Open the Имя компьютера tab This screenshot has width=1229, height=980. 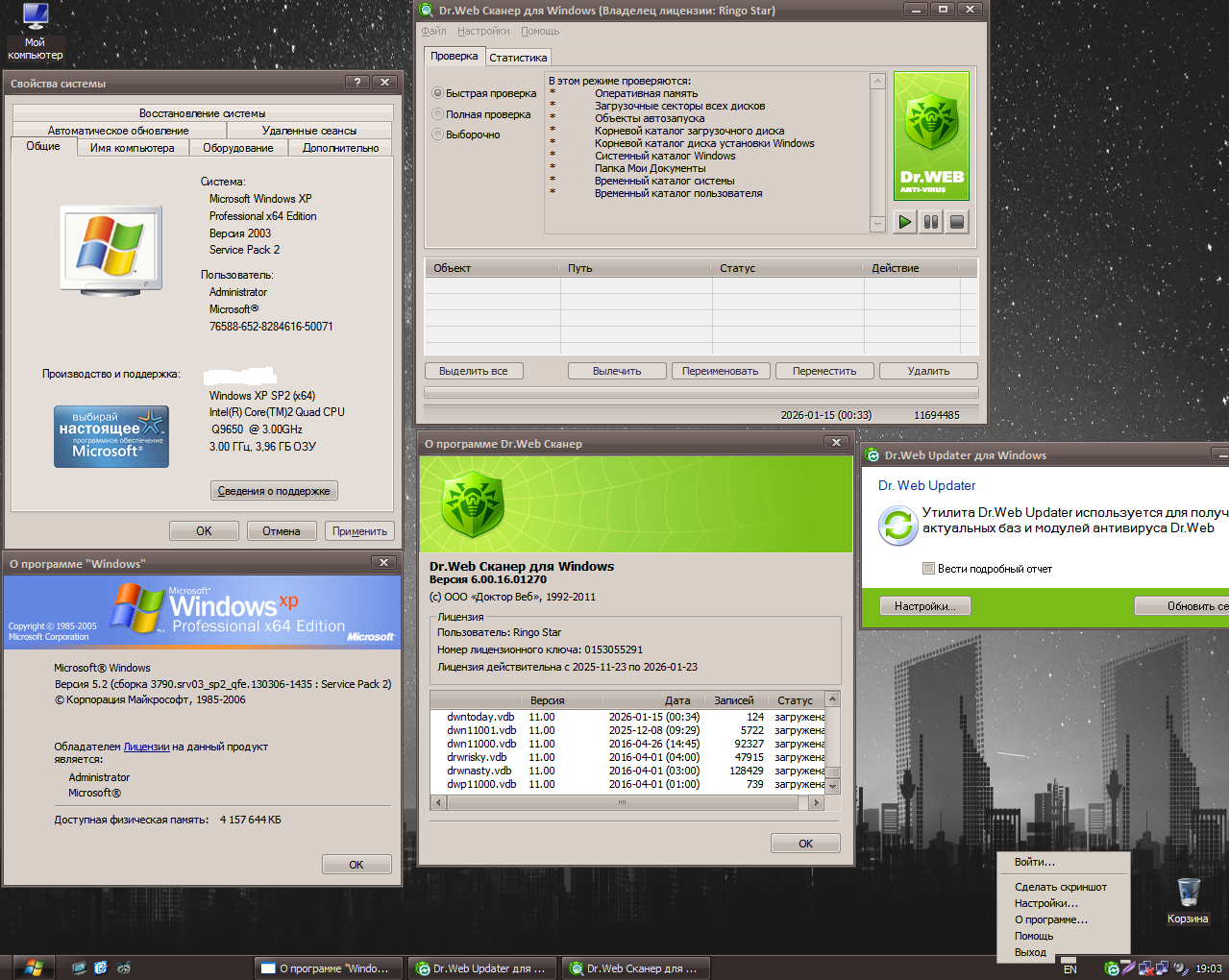coord(133,148)
